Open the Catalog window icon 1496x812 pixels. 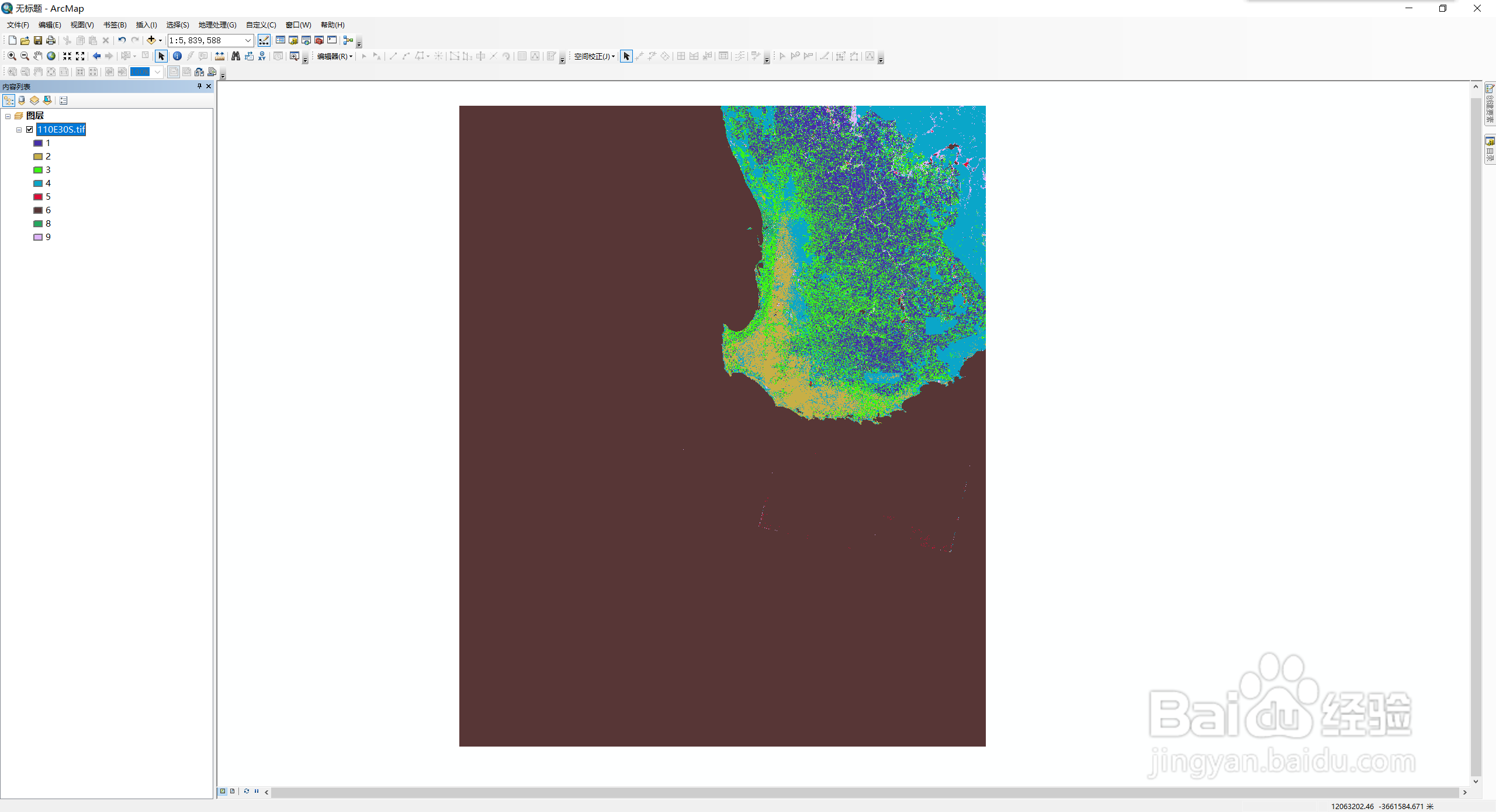[x=293, y=40]
